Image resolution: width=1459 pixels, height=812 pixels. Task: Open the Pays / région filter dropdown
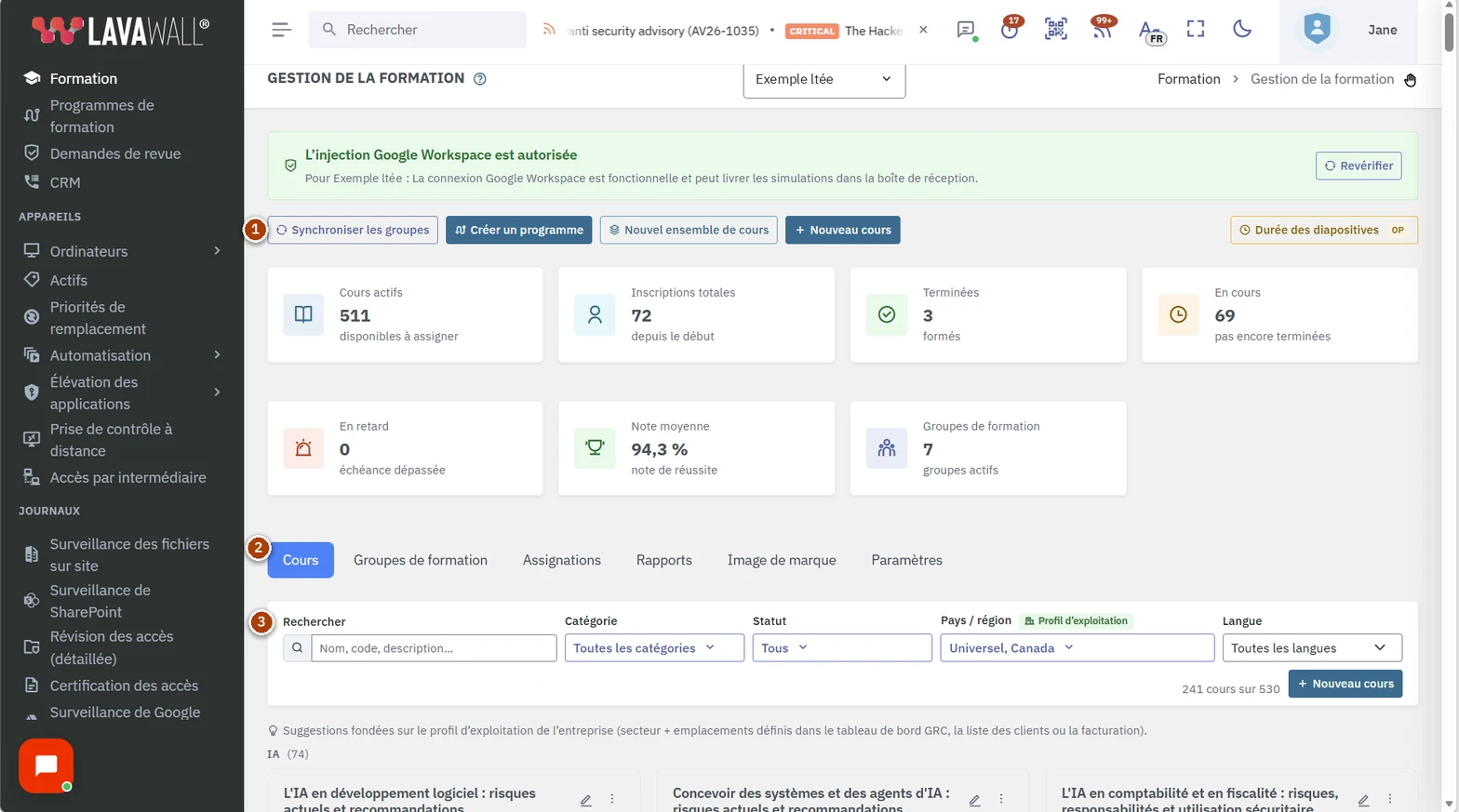pos(1078,648)
